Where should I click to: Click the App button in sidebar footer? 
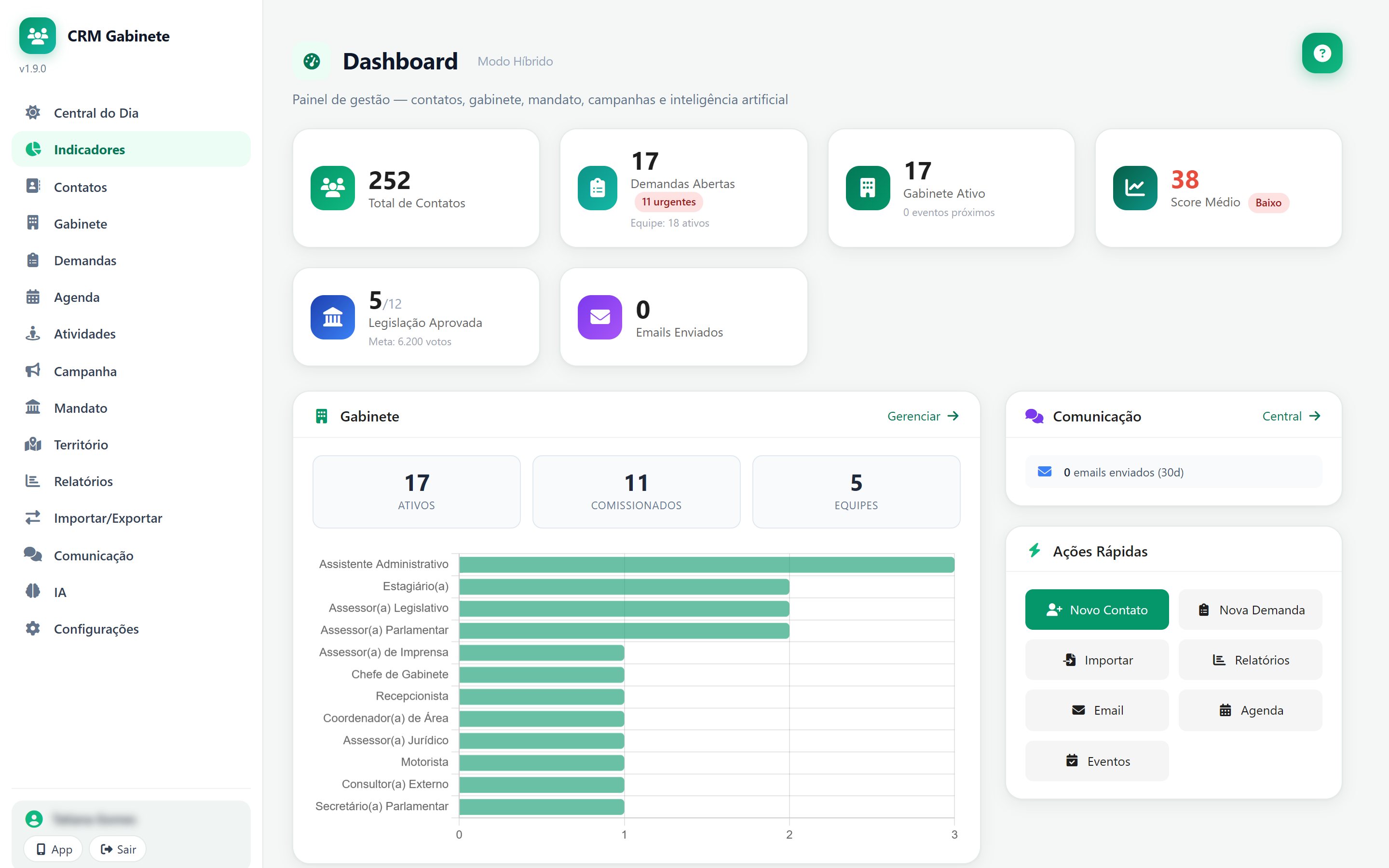pyautogui.click(x=54, y=849)
